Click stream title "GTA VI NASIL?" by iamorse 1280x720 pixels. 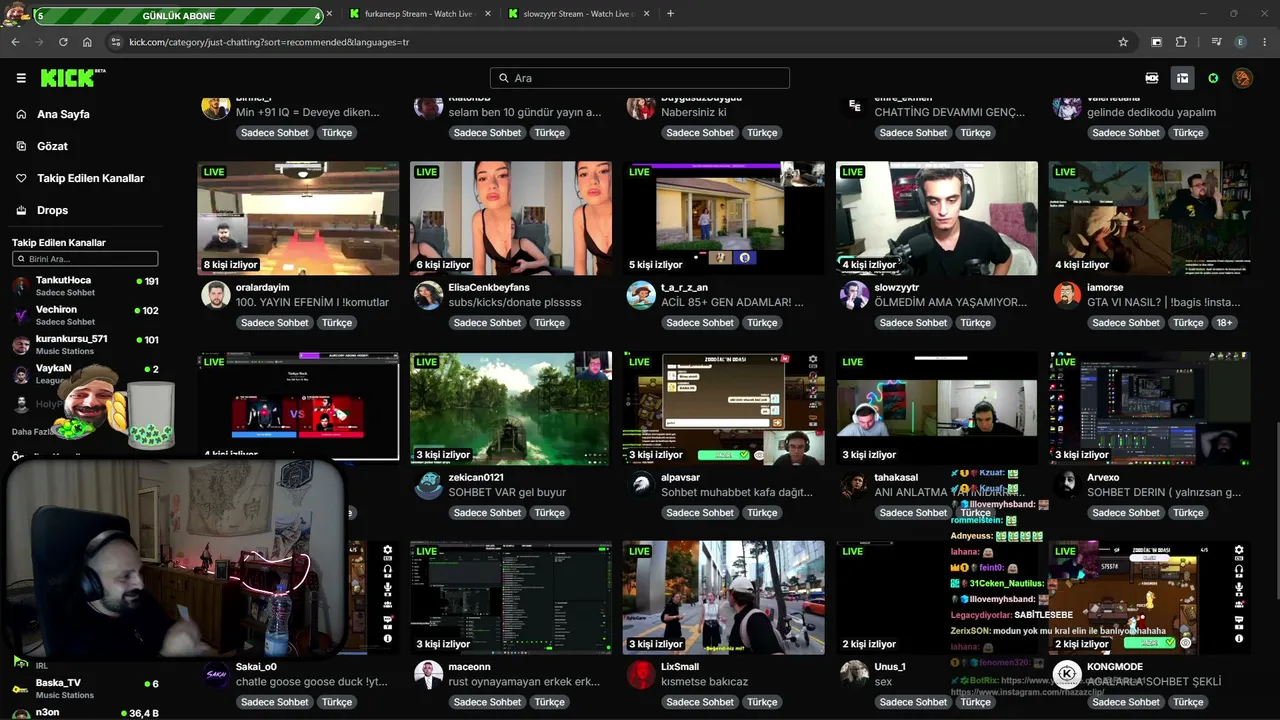click(1164, 302)
